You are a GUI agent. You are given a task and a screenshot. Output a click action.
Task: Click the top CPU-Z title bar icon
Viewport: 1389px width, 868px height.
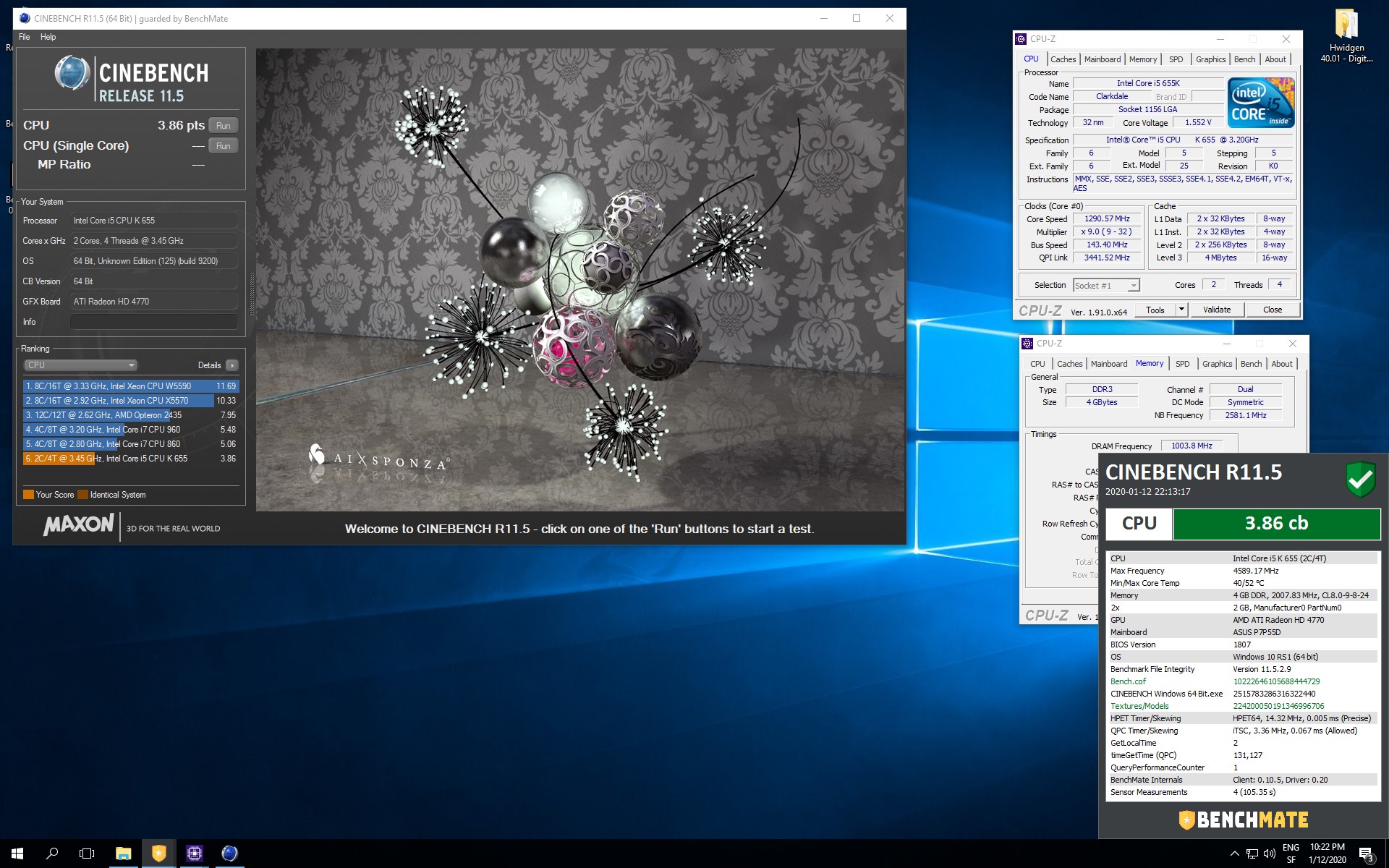(1021, 39)
